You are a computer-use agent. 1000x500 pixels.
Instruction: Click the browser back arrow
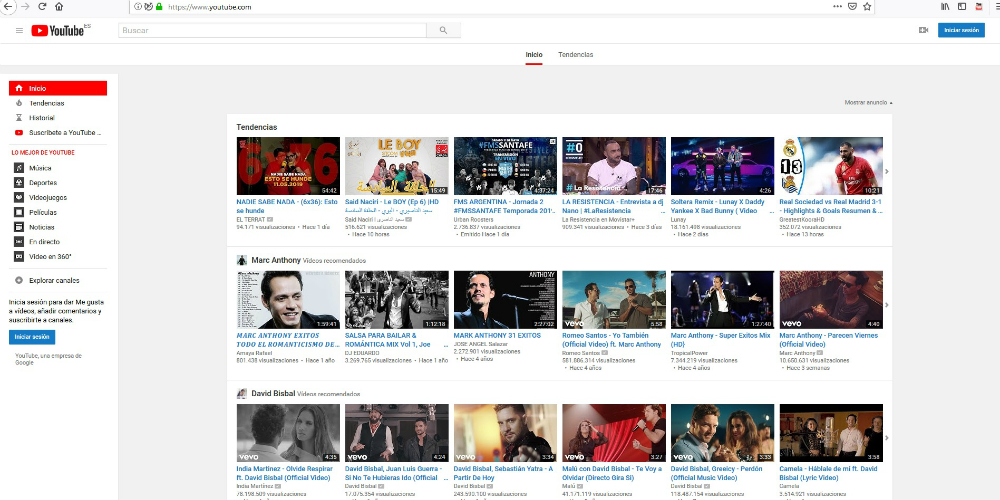click(8, 6)
